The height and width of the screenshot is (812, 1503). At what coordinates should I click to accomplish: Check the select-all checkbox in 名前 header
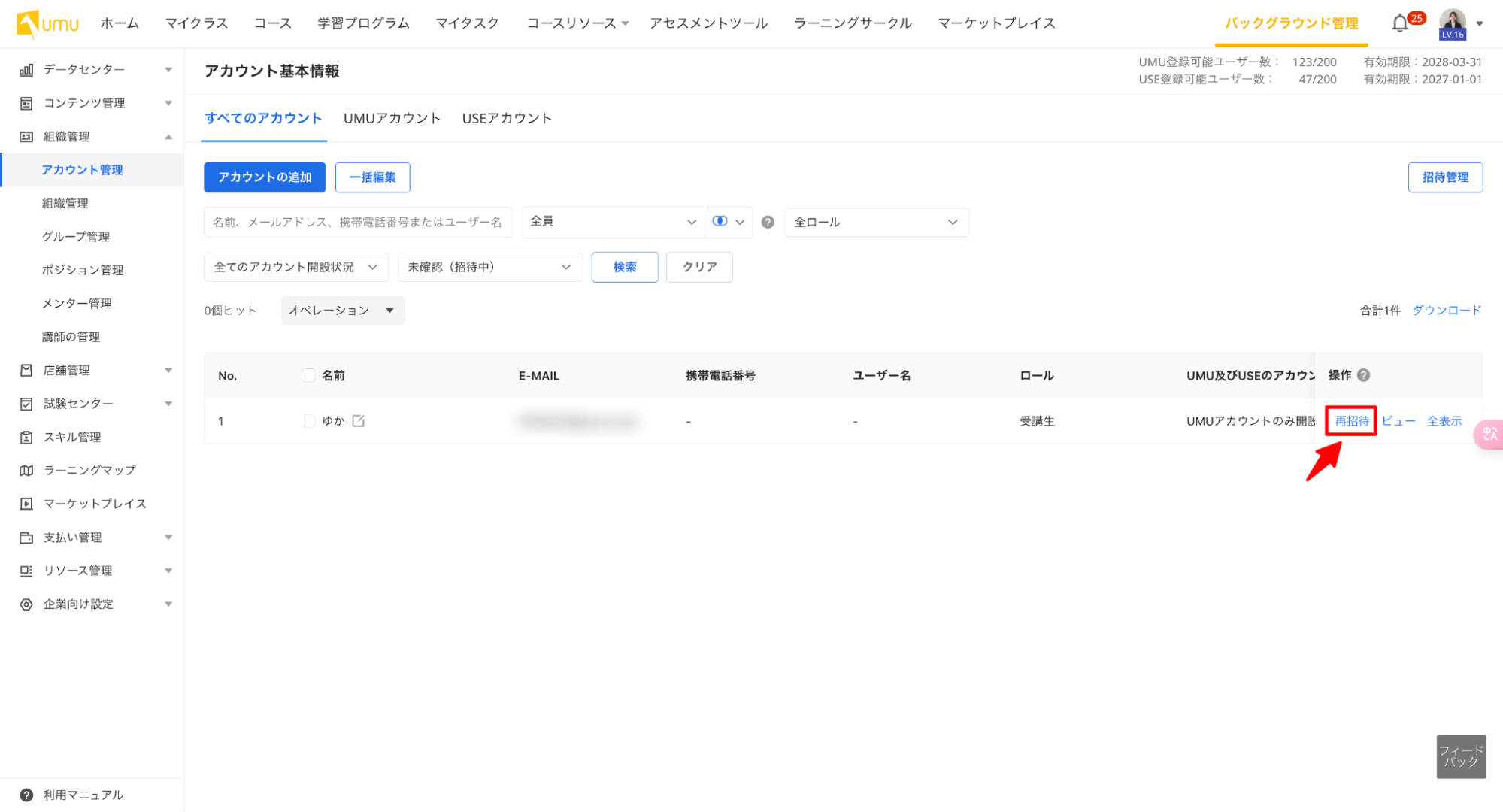pos(308,374)
